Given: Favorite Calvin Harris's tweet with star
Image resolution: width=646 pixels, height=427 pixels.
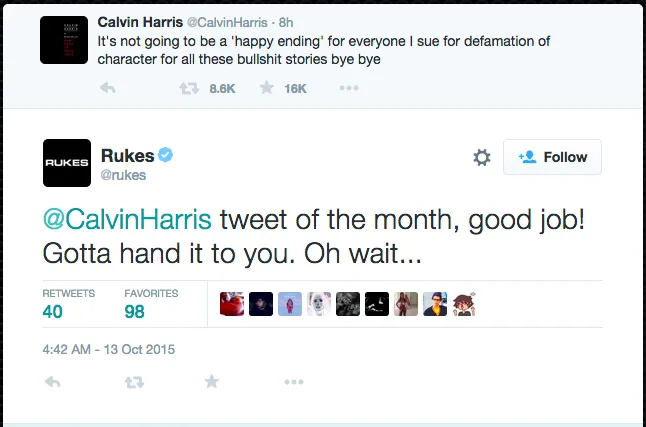Looking at the screenshot, I should pyautogui.click(x=267, y=88).
